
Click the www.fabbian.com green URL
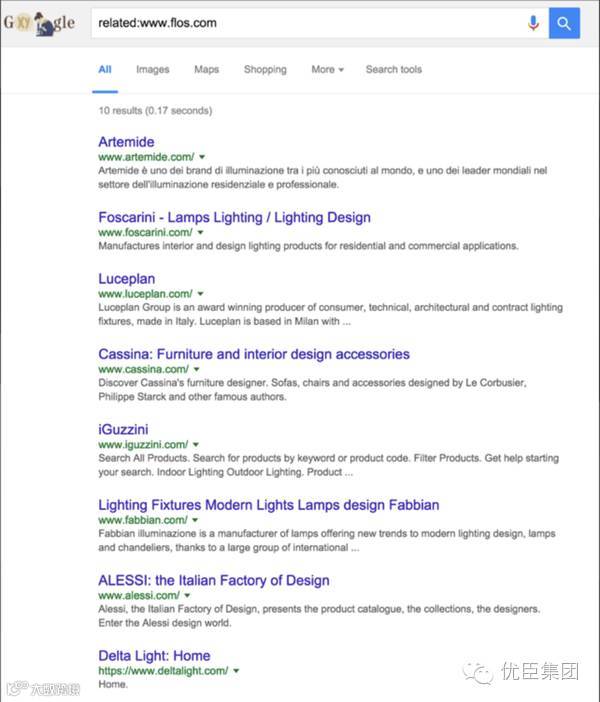143,520
